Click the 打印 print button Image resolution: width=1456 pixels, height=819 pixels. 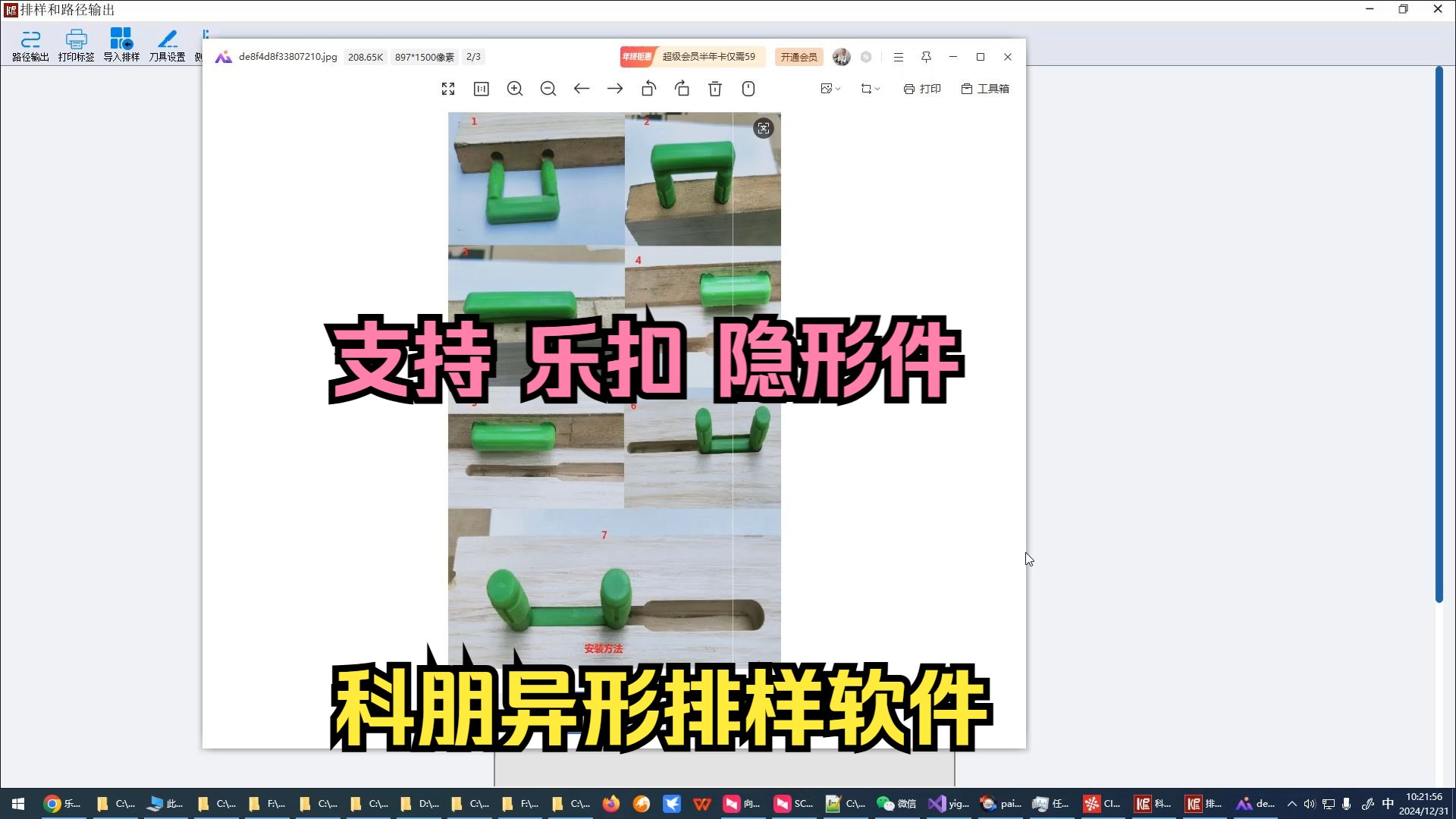[x=922, y=89]
